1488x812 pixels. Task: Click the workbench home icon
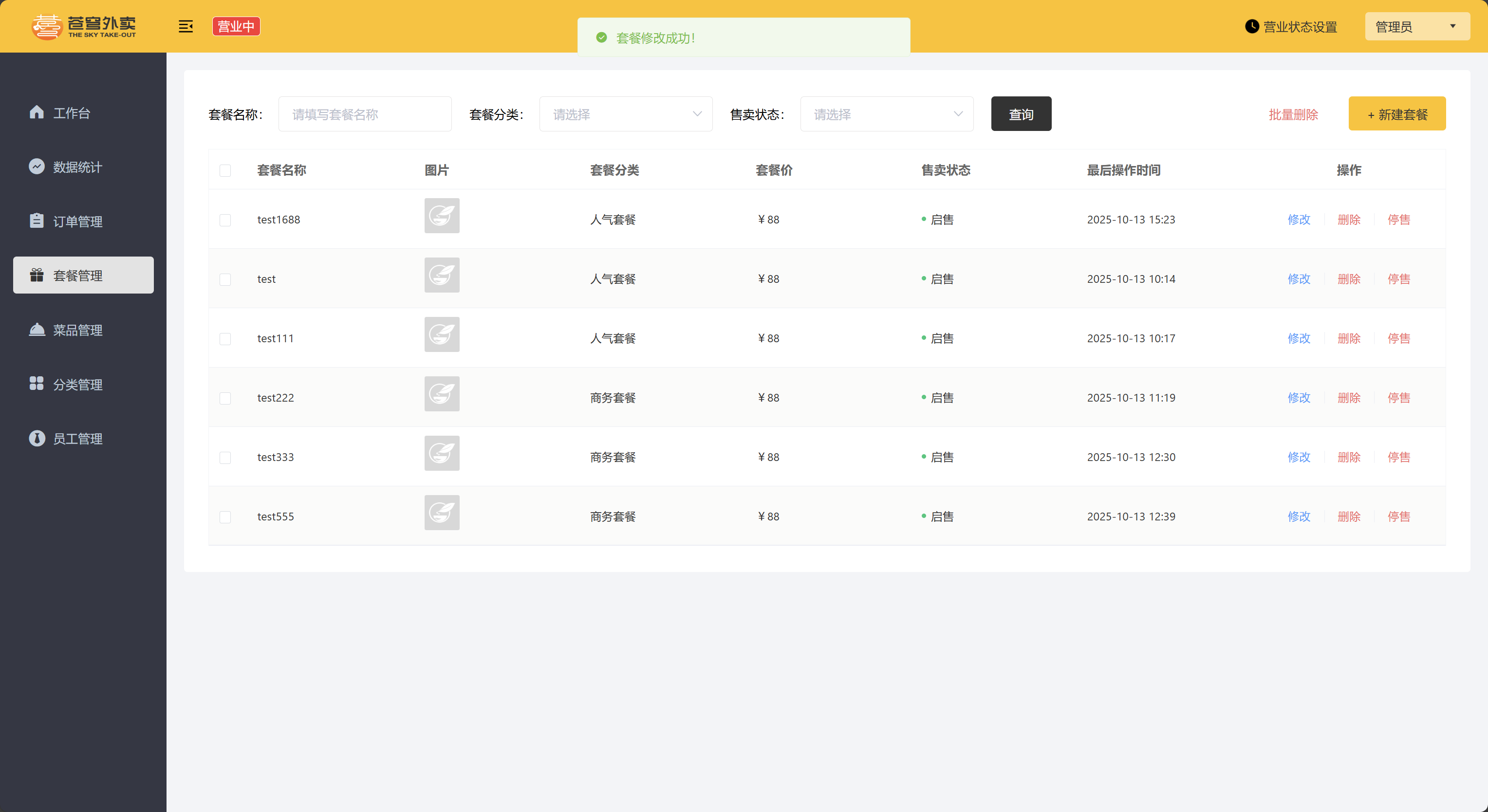click(x=37, y=112)
